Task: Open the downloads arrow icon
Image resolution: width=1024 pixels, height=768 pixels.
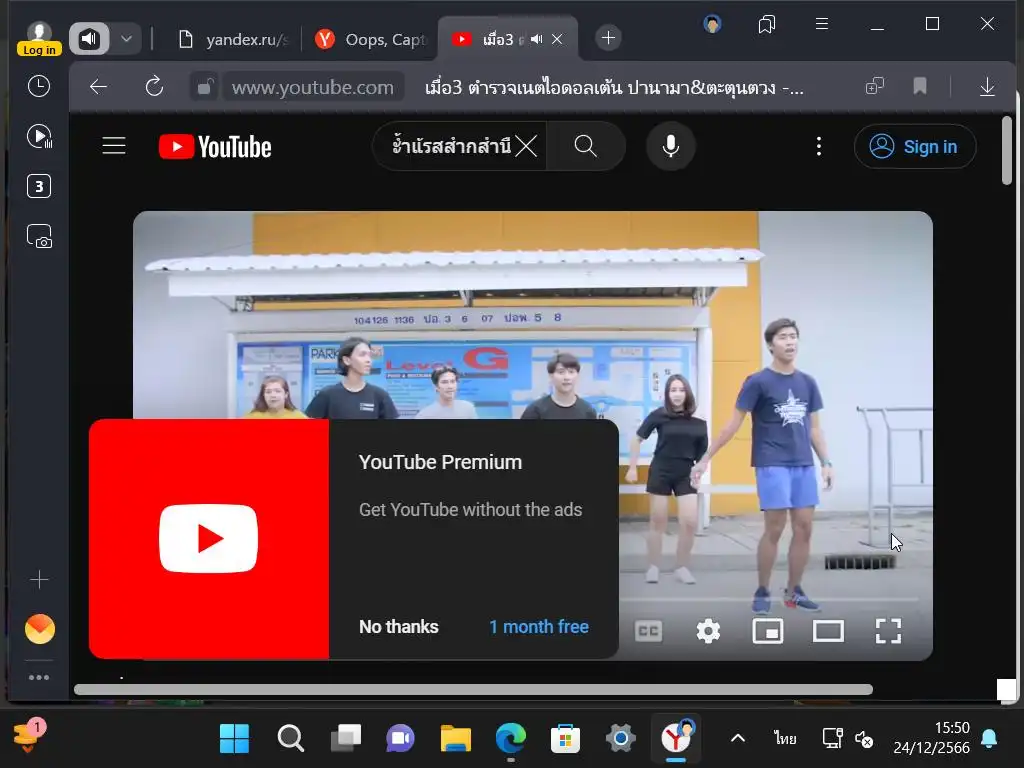Action: pos(987,86)
